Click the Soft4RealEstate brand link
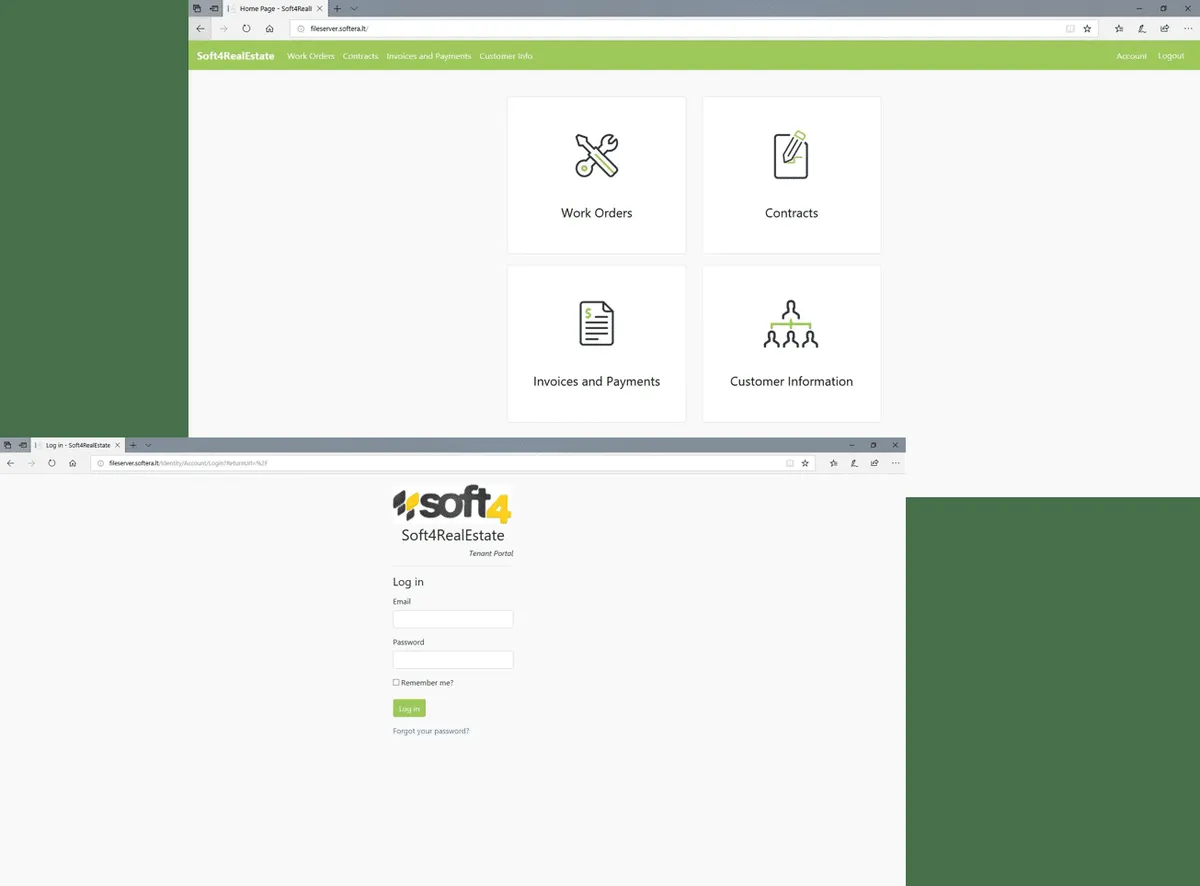Viewport: 1200px width, 886px height. coord(235,56)
